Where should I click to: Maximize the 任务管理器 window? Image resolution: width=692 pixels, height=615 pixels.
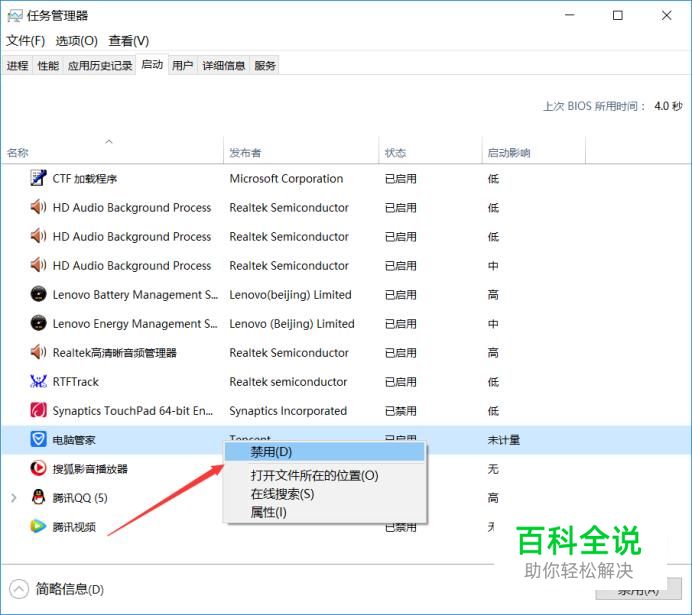[x=618, y=16]
